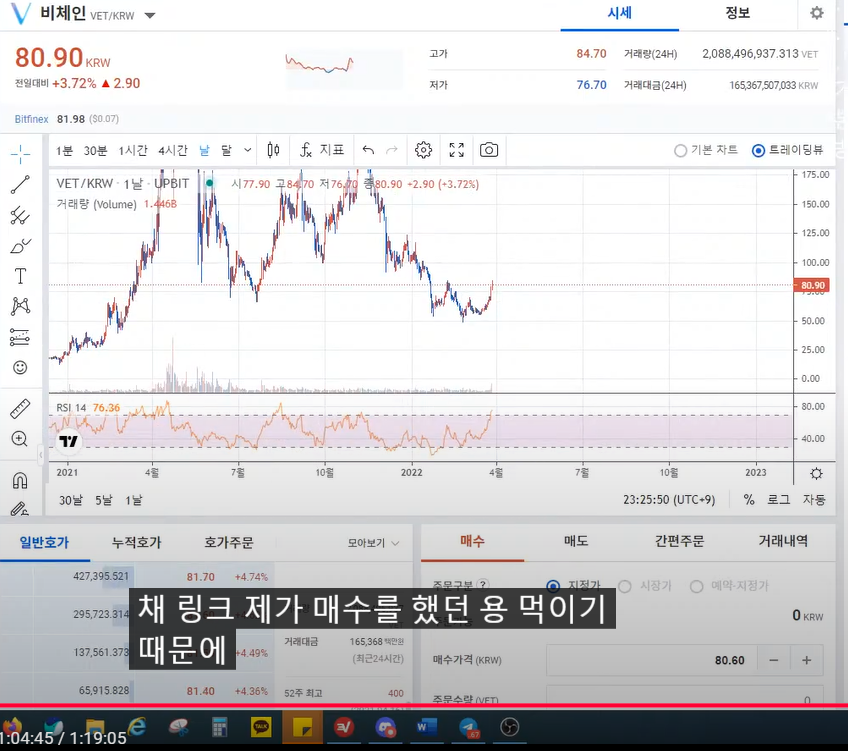Select the crosshair cursor tool
Viewport: 848px width, 751px height.
[21, 154]
